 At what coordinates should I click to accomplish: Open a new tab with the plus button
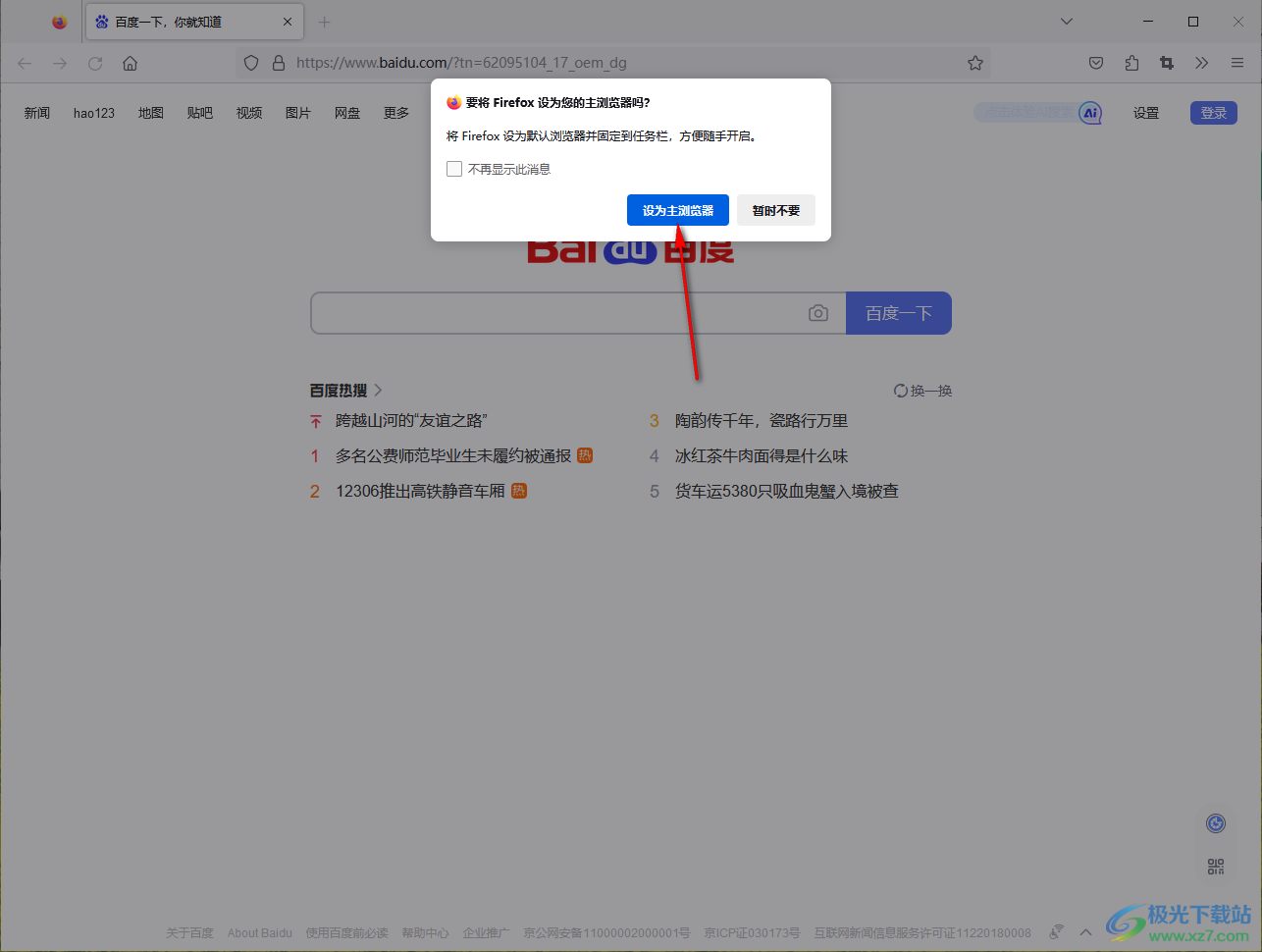click(325, 22)
